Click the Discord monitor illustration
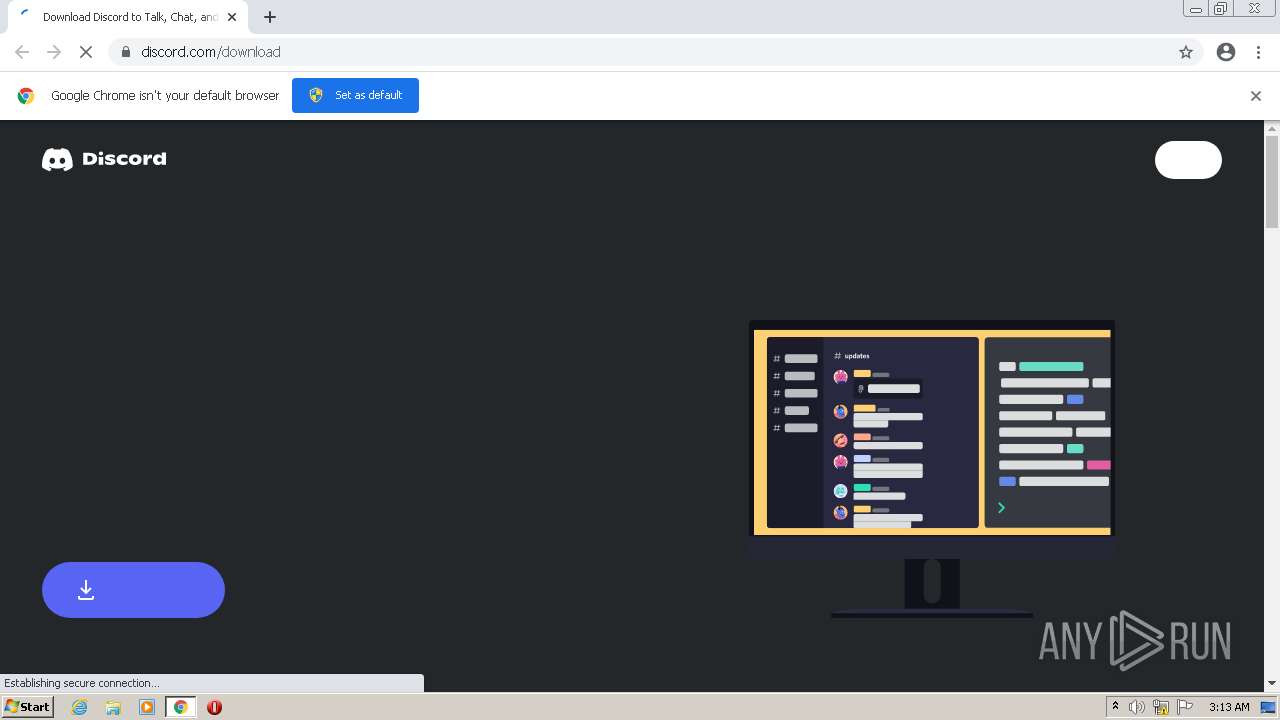This screenshot has height=720, width=1280. 931,468
